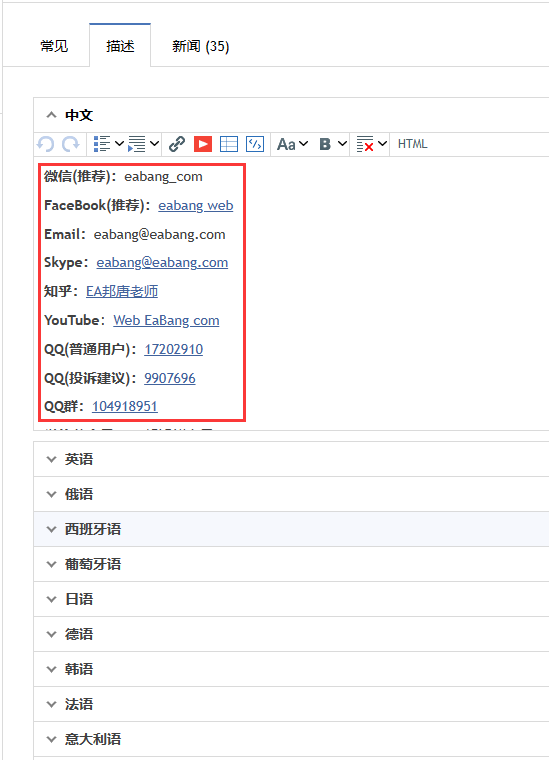
Task: Click the Aa font size icon
Action: (x=286, y=144)
